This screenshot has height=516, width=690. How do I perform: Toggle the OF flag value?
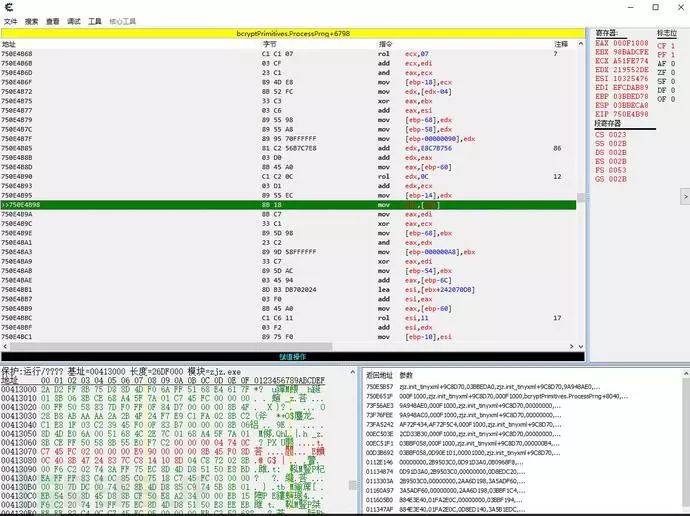tap(666, 99)
